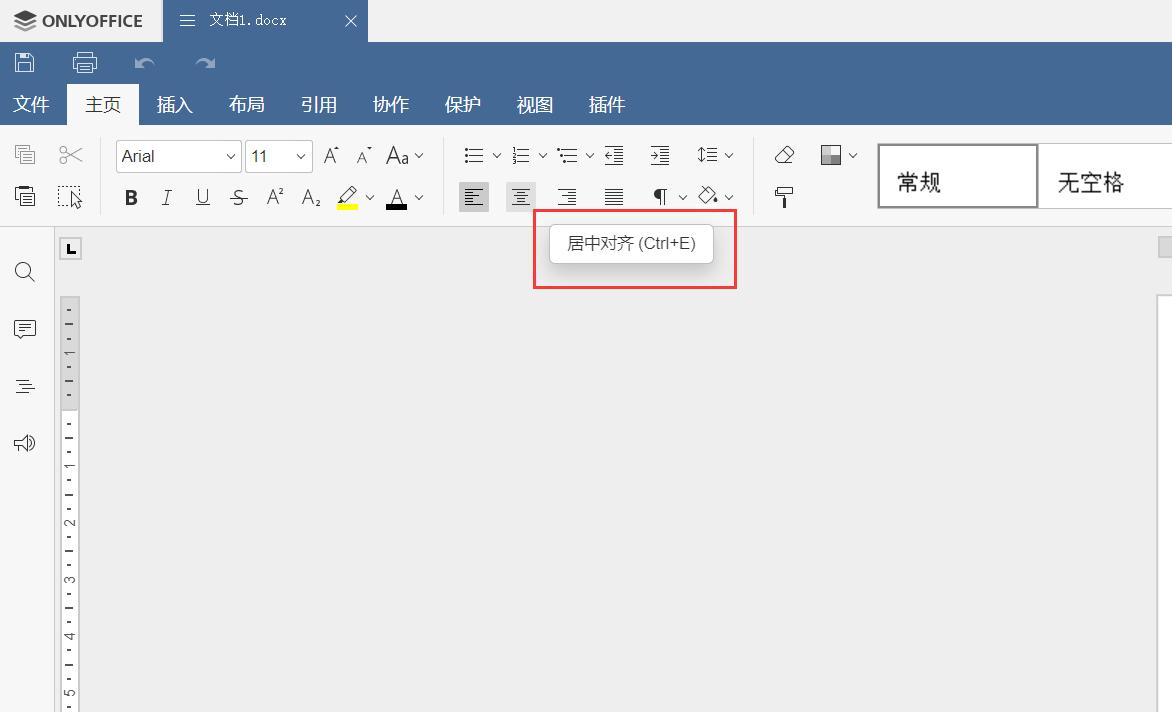
Task: Toggle bold formatting
Action: (x=130, y=197)
